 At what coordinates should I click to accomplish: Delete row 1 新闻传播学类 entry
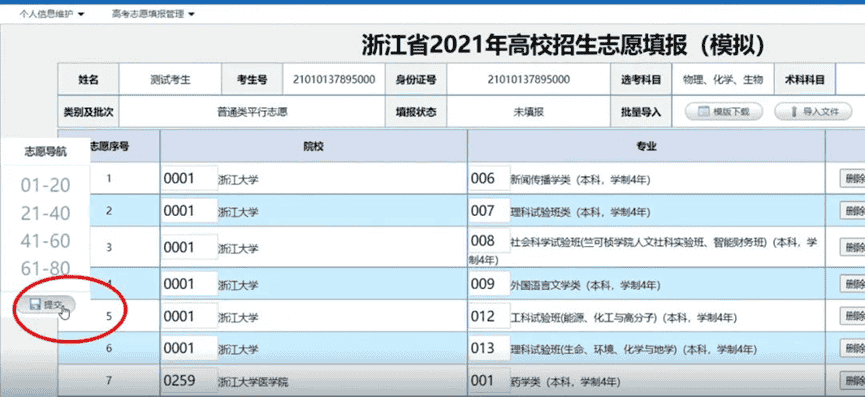(x=852, y=179)
